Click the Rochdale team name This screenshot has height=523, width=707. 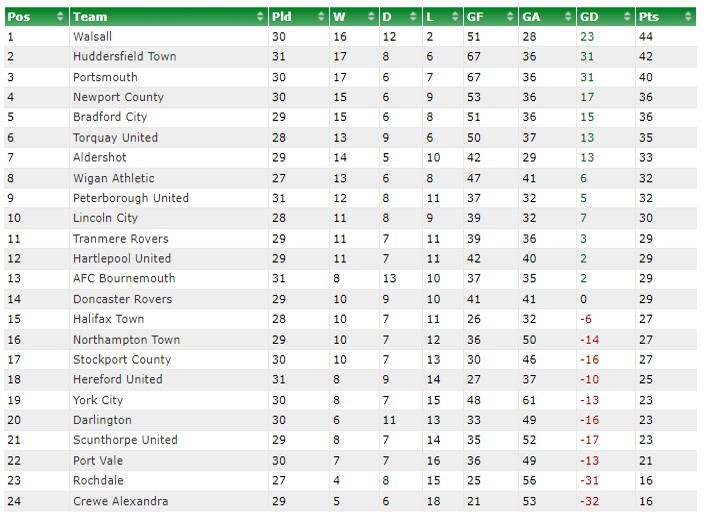coord(98,480)
